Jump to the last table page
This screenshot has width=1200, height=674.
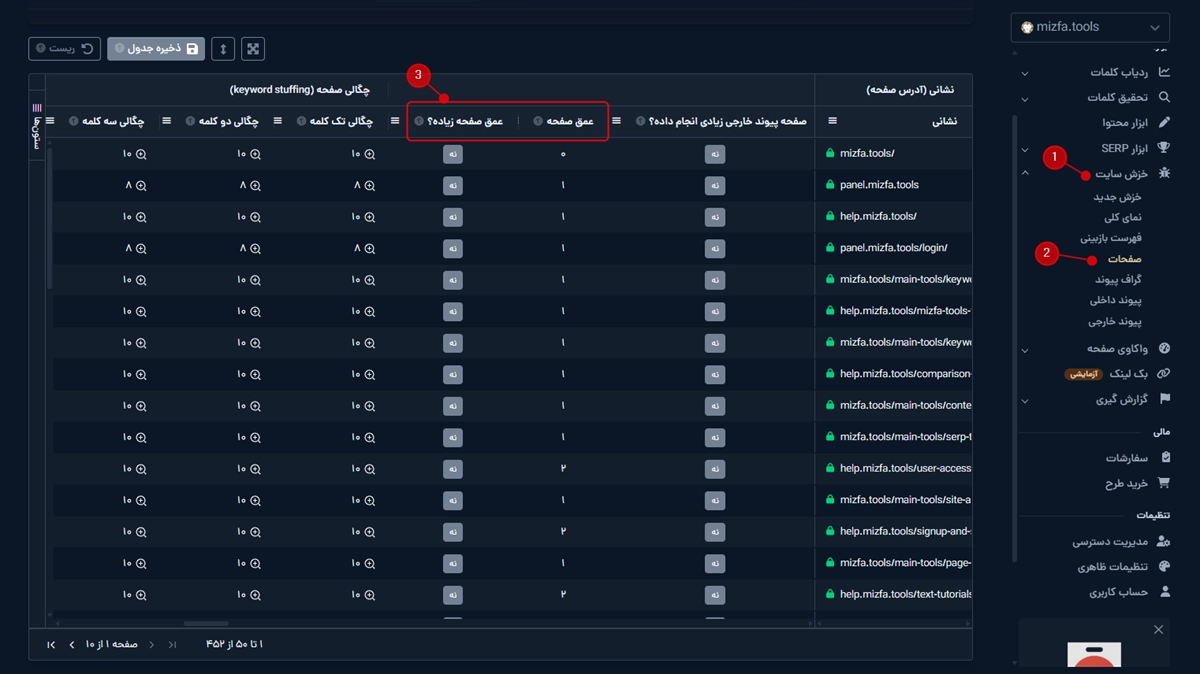click(51, 645)
